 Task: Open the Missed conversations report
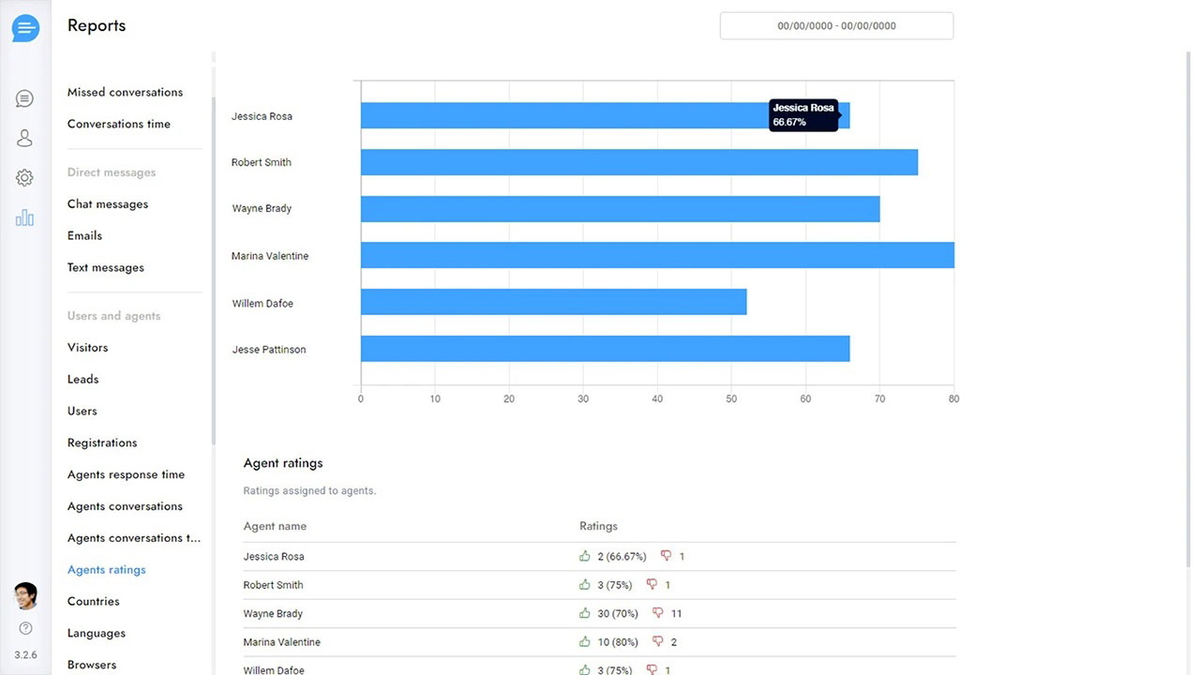(x=124, y=91)
